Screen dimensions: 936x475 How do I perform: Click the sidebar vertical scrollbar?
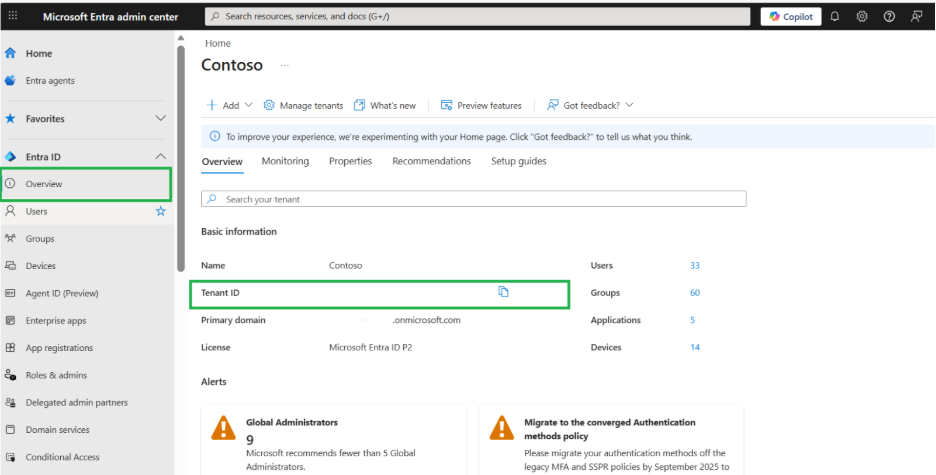point(181,158)
